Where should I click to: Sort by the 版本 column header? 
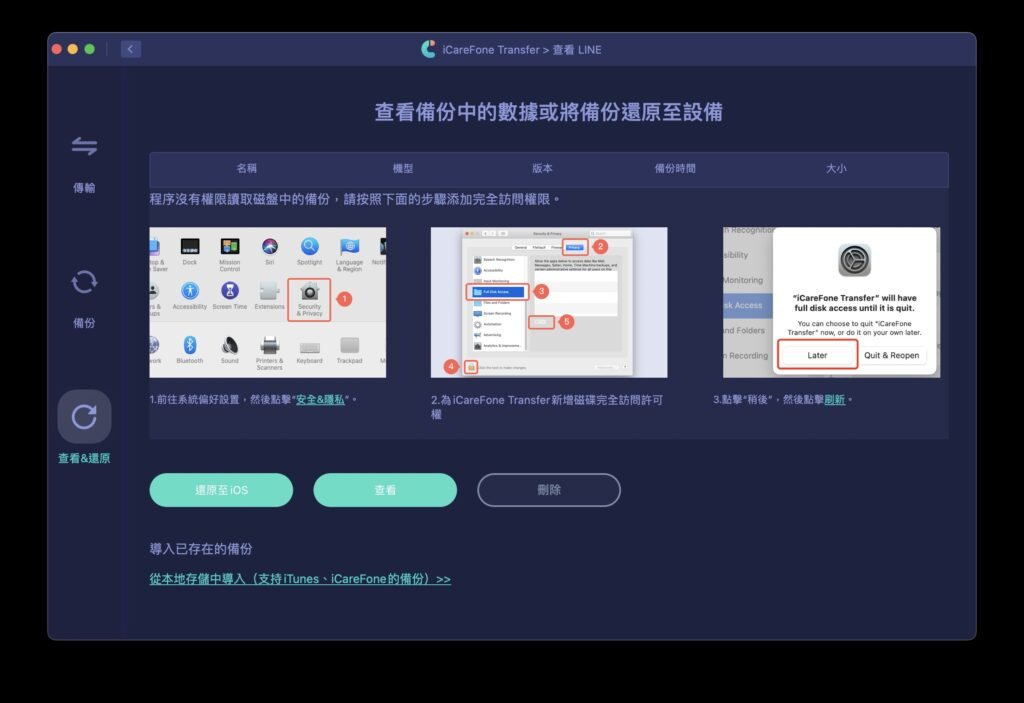point(542,169)
